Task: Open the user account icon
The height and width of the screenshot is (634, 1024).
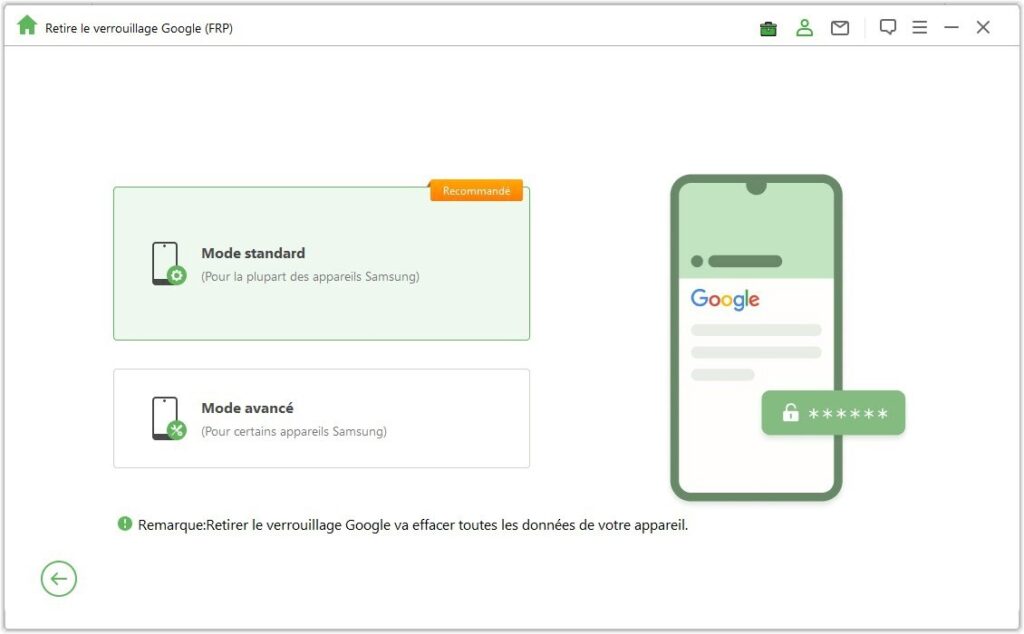Action: tap(804, 27)
